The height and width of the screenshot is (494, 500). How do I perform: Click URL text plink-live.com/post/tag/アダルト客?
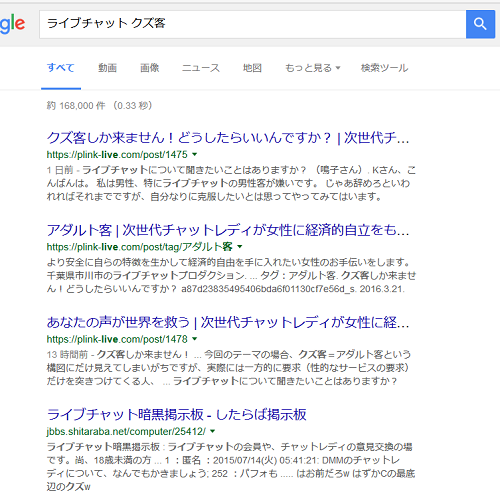139,247
